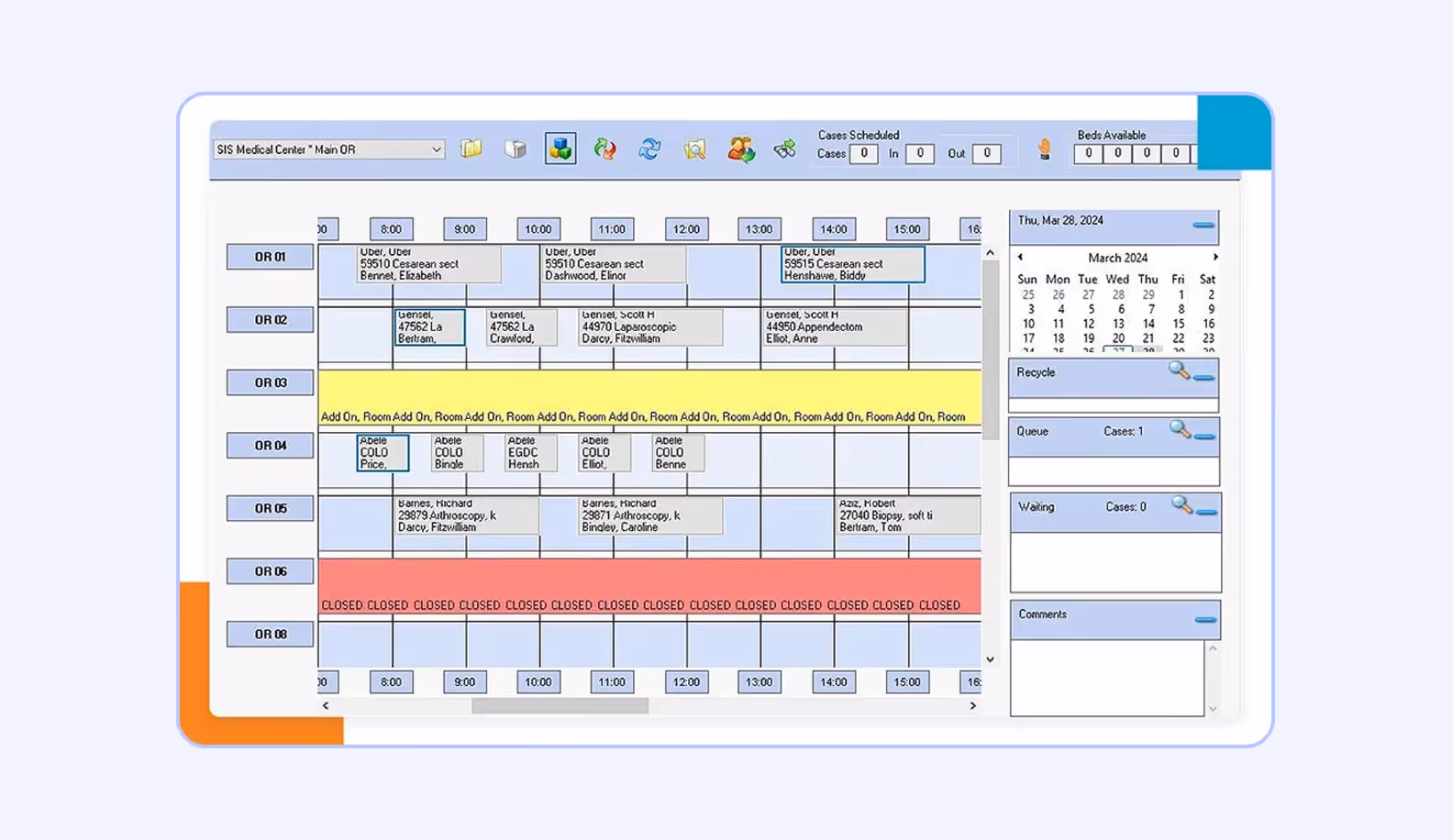Click the top 14:00 time header

pos(834,229)
